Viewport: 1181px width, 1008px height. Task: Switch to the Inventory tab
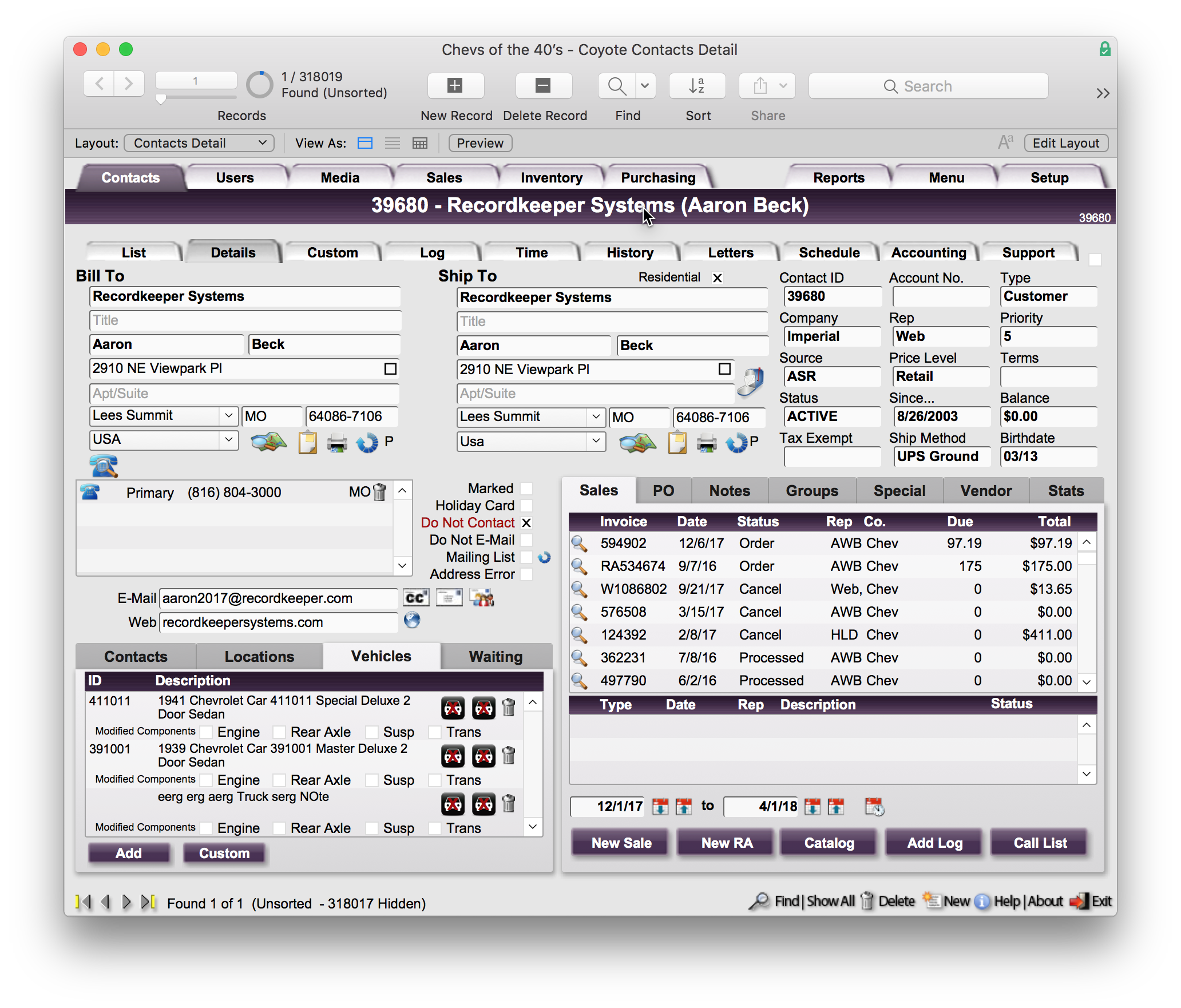click(x=551, y=178)
